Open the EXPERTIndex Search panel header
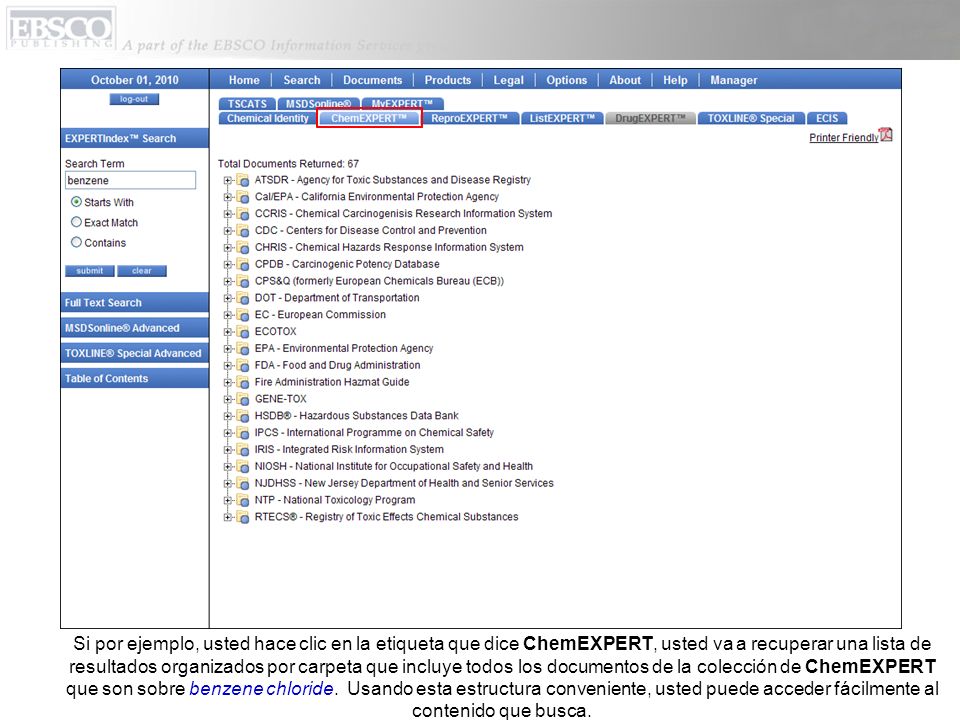This screenshot has height=720, width=960. pyautogui.click(x=135, y=138)
